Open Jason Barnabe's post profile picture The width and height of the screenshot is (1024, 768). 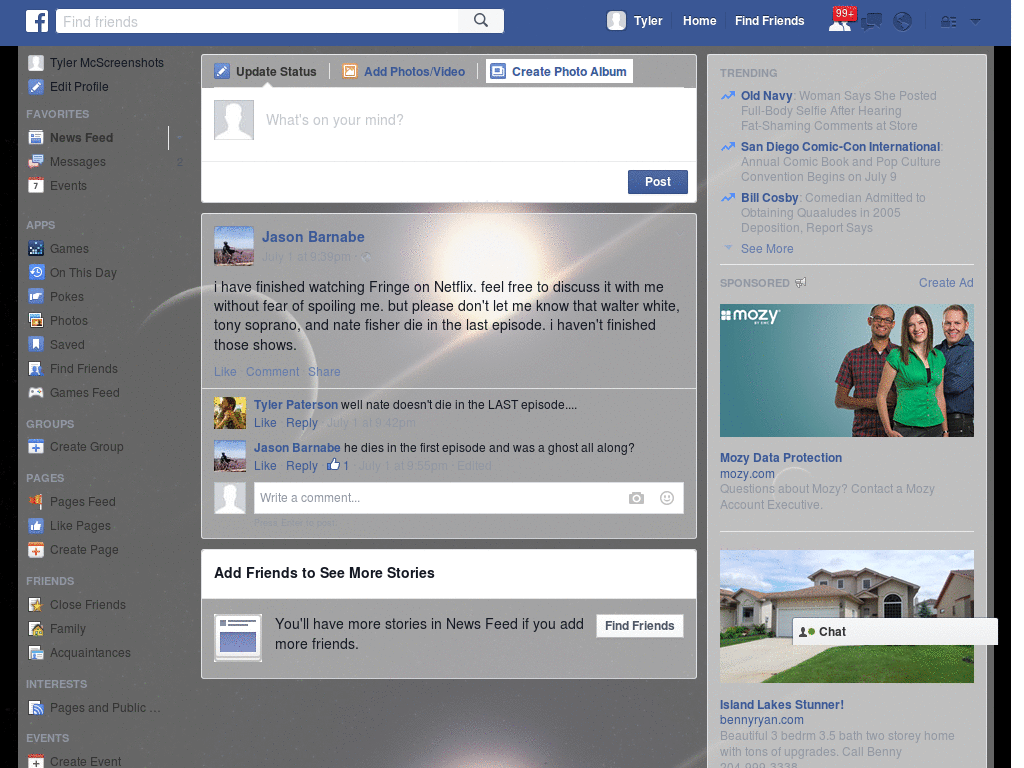click(x=234, y=246)
